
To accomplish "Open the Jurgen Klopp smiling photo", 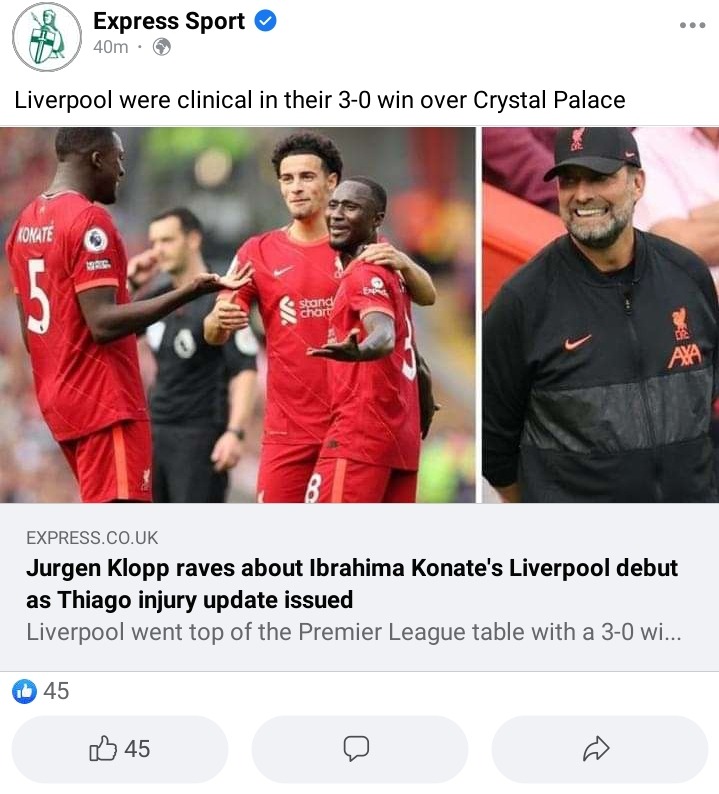I will (601, 314).
